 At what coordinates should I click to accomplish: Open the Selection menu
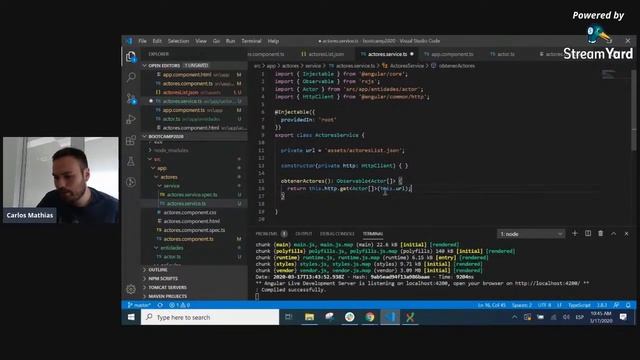[178, 41]
